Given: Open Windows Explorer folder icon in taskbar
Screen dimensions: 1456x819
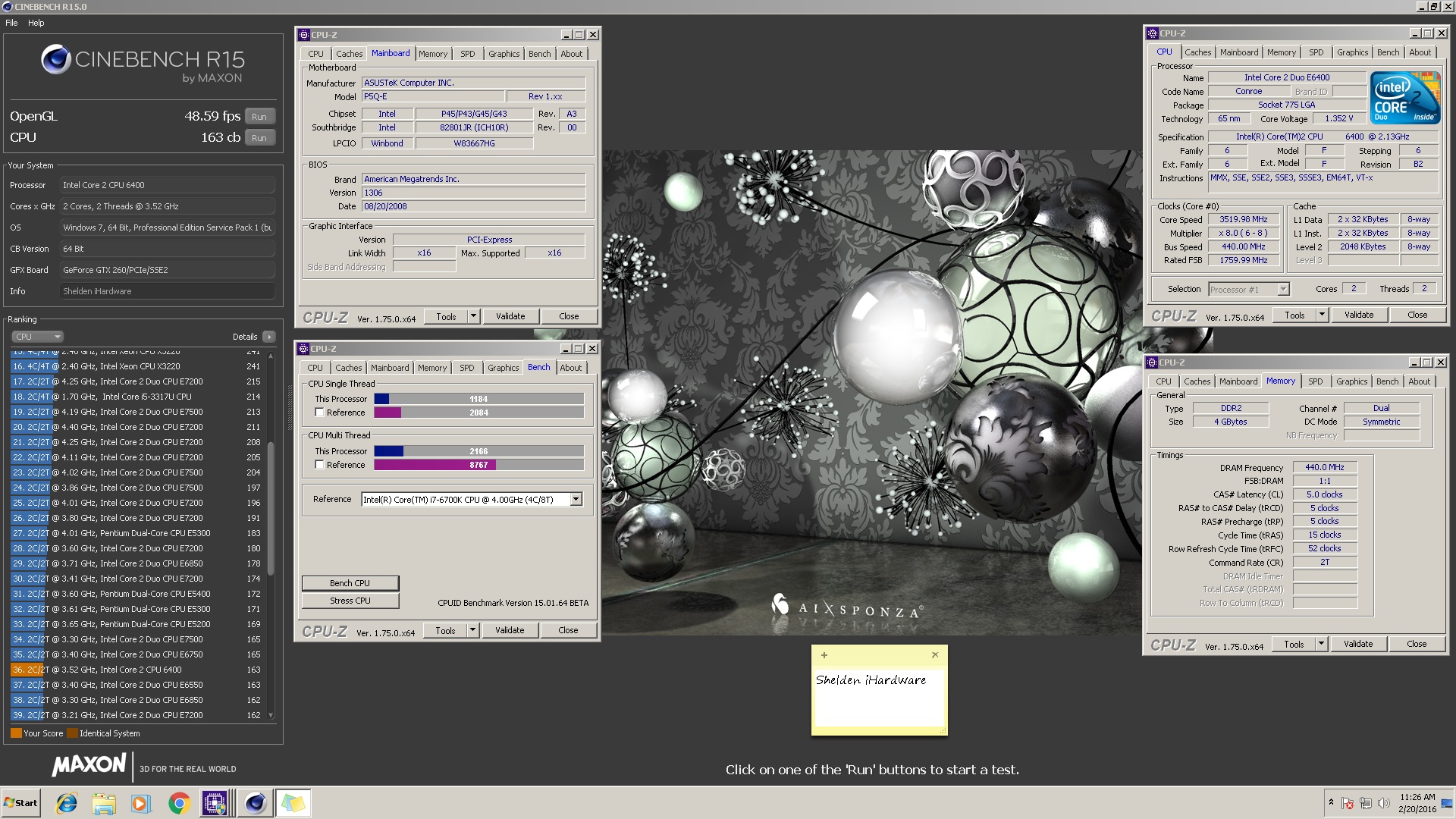Looking at the screenshot, I should point(104,803).
